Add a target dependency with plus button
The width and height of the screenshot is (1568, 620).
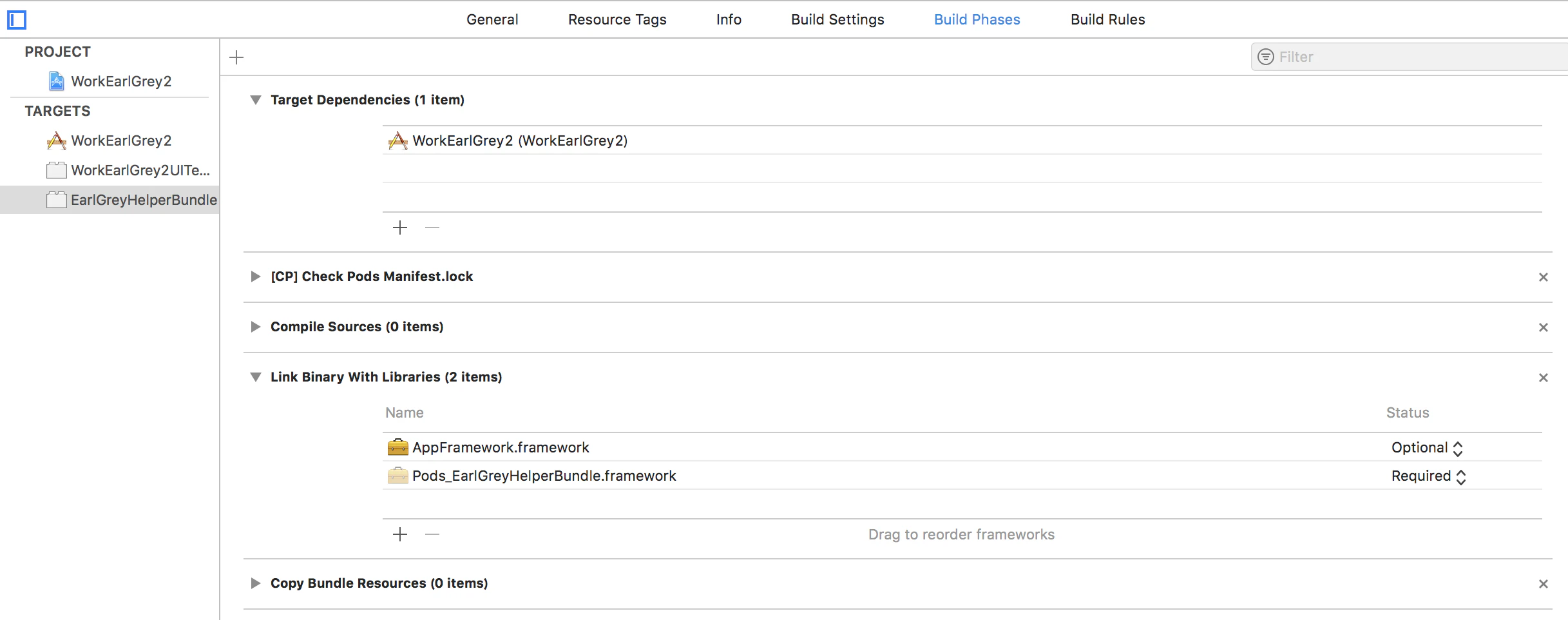click(x=400, y=228)
